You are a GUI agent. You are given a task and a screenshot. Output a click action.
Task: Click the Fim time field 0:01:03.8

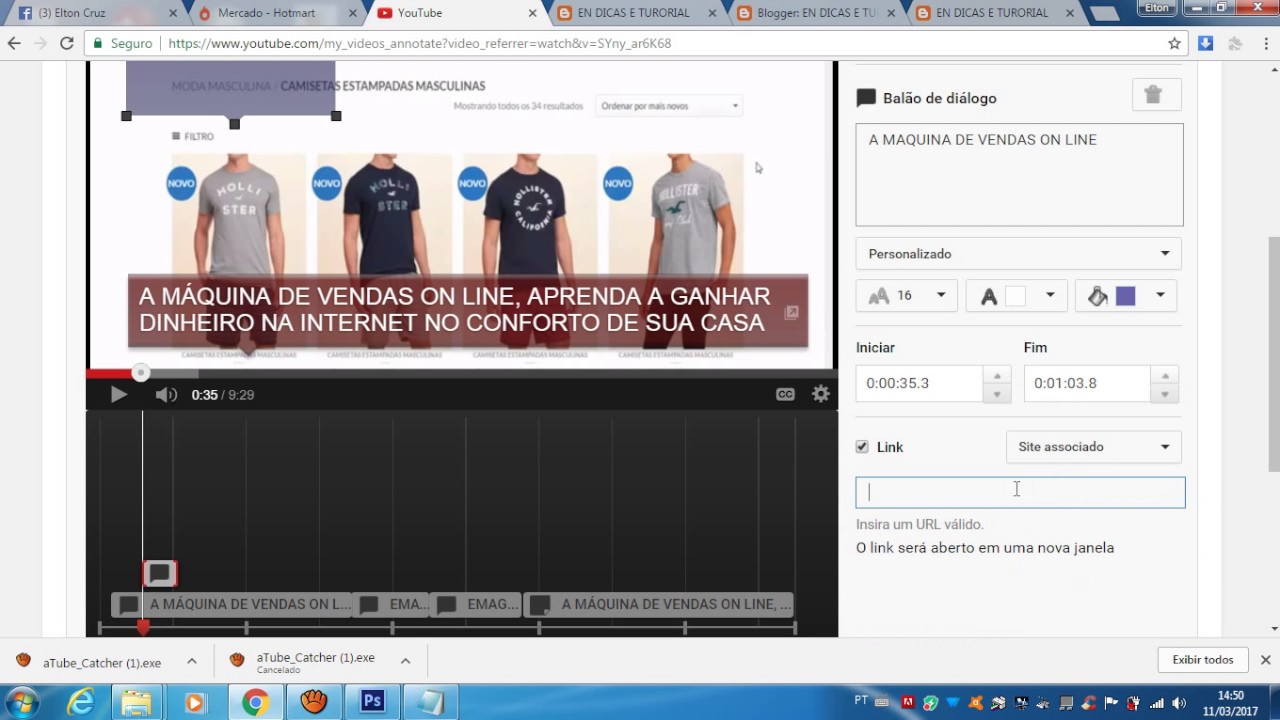pyautogui.click(x=1086, y=383)
